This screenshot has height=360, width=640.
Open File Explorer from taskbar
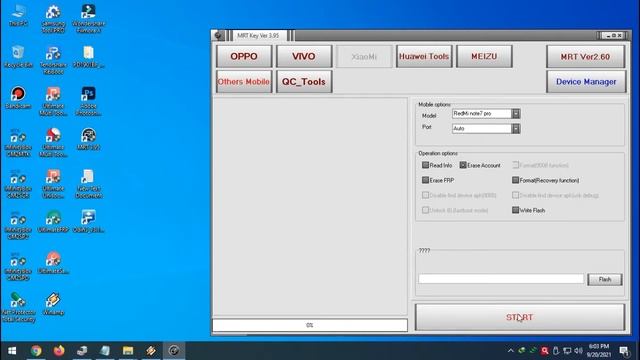click(x=128, y=351)
